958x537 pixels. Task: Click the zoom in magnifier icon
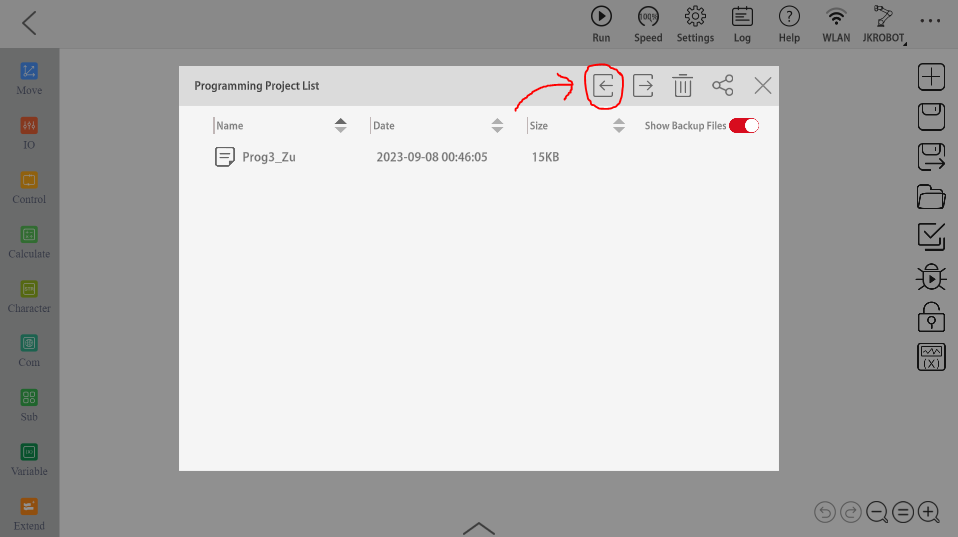tap(929, 513)
